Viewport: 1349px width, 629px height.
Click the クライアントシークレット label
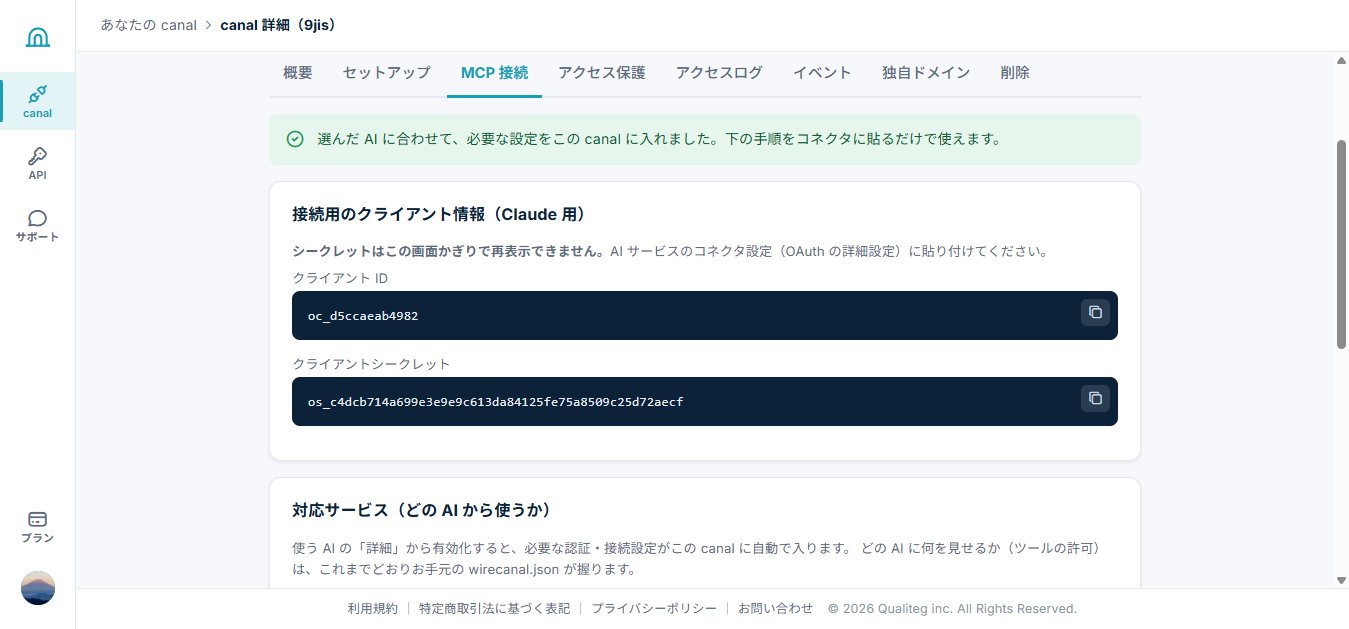[371, 364]
